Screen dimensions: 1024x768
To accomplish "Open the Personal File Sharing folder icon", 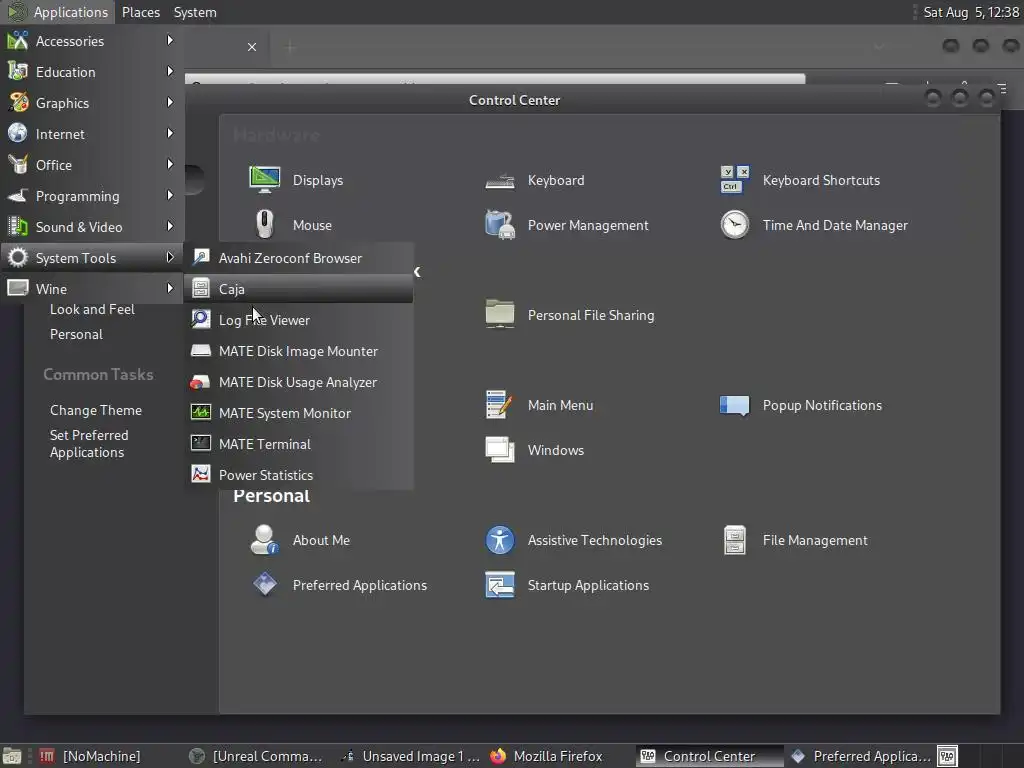I will [500, 314].
